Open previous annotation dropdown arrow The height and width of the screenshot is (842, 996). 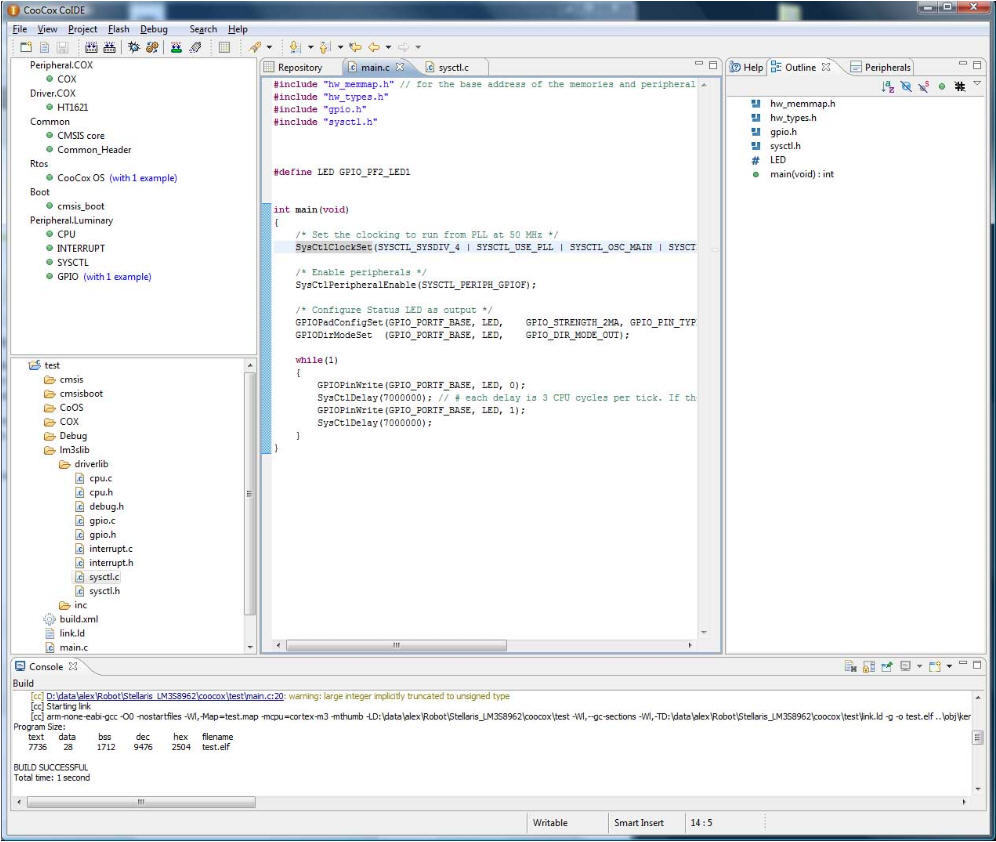340,47
